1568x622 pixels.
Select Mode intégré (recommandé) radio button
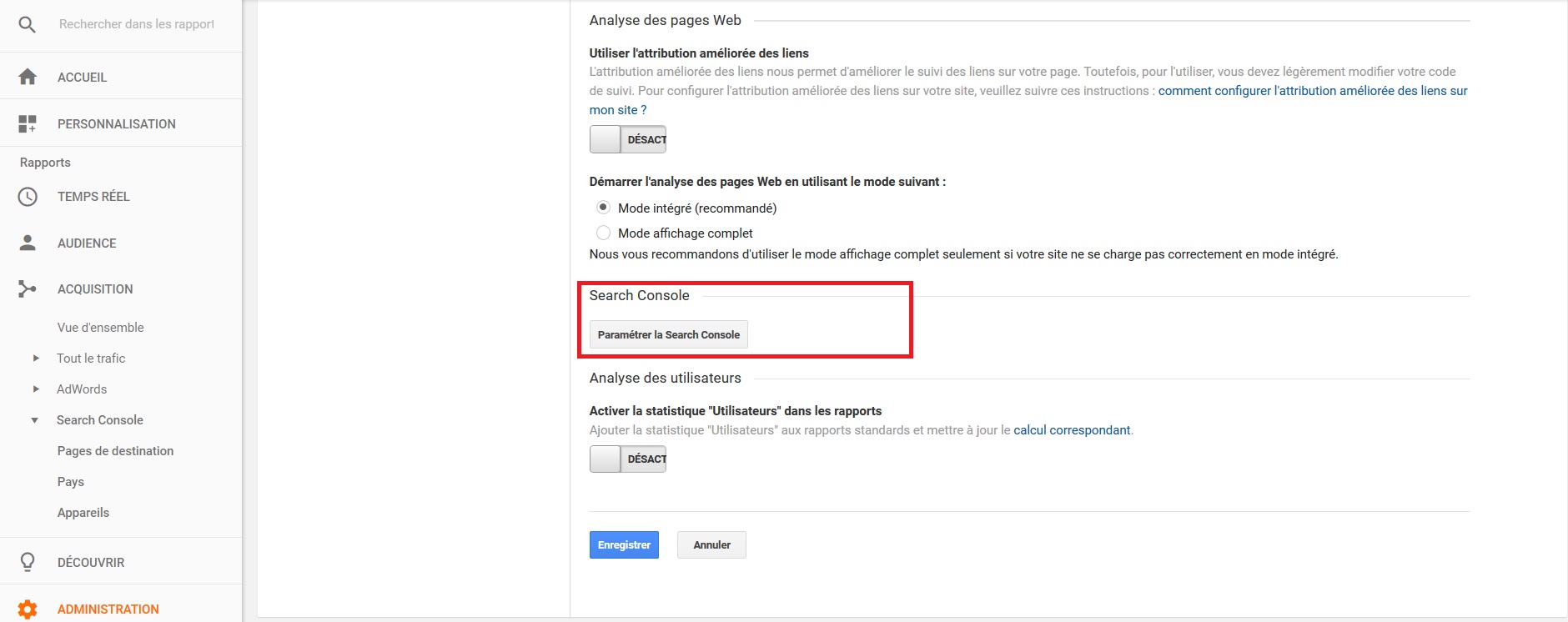[603, 207]
